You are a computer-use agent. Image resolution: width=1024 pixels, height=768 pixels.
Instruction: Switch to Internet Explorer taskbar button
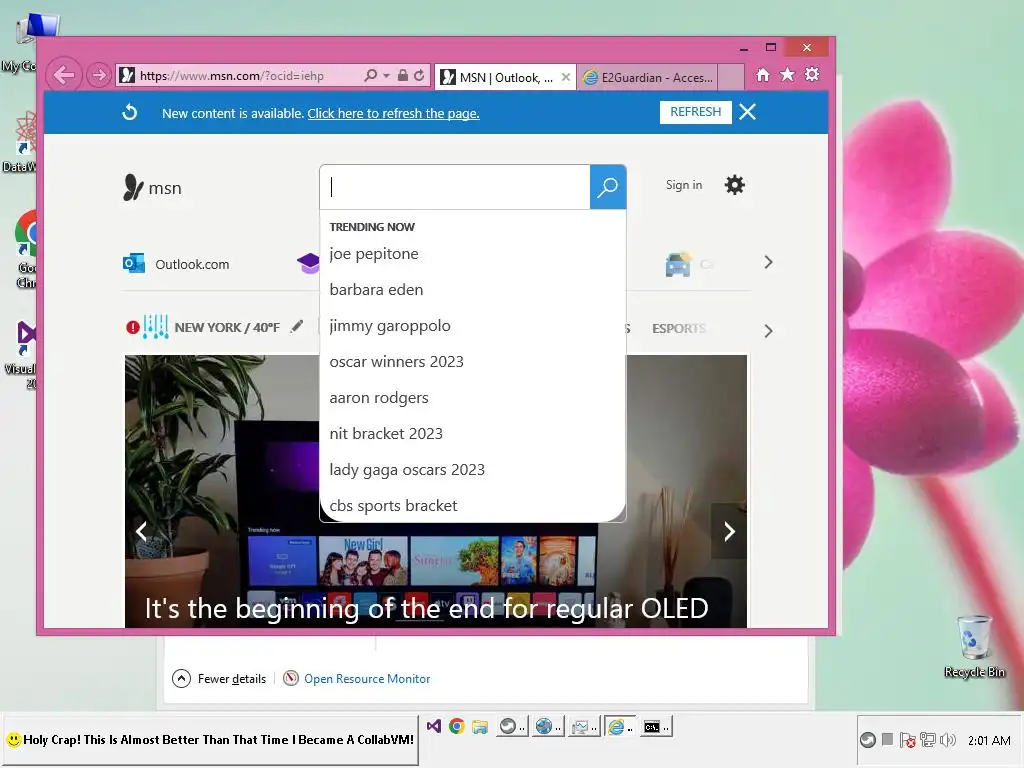click(618, 726)
